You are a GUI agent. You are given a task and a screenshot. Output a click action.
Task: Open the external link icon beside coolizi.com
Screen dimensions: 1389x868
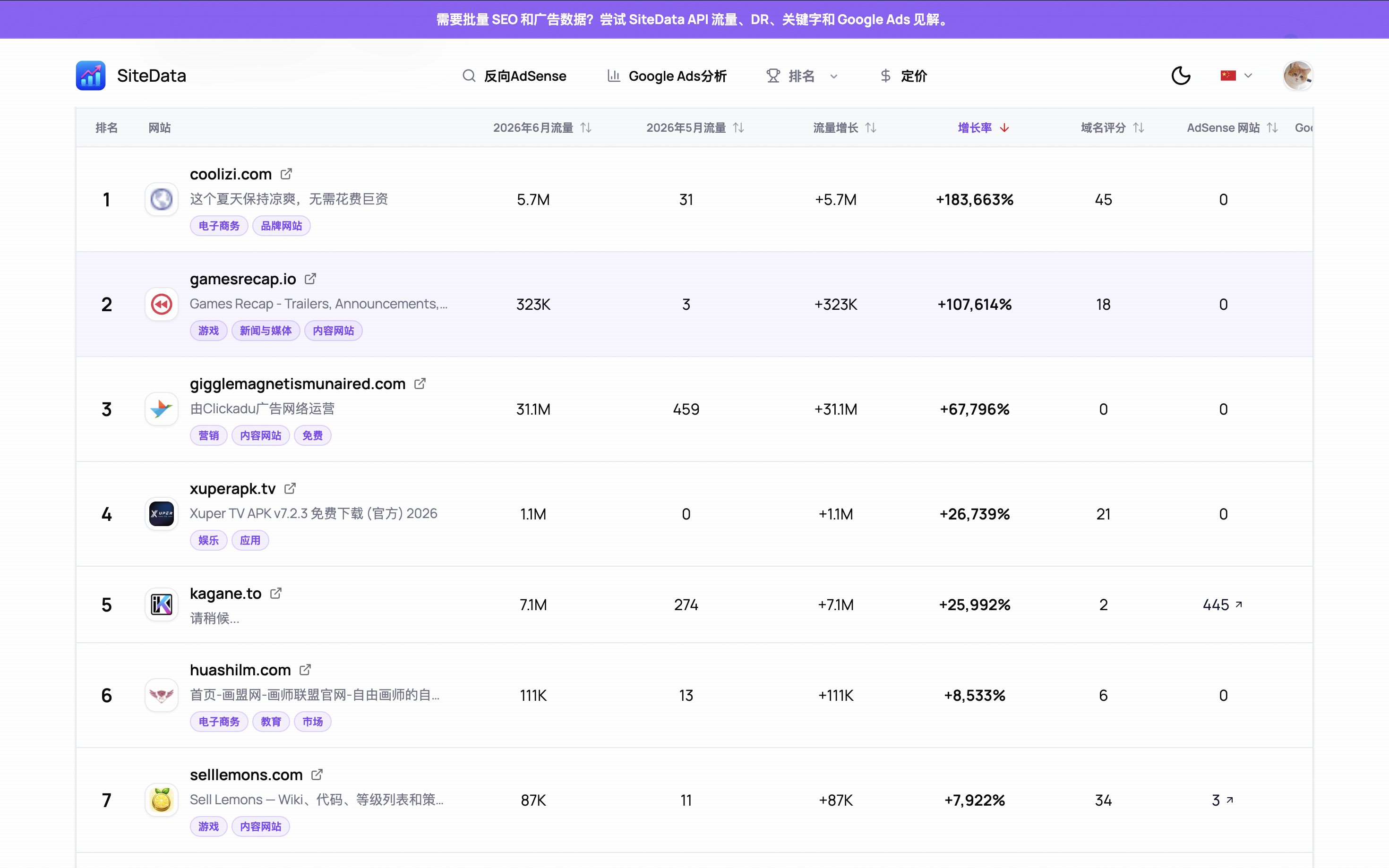(x=286, y=174)
